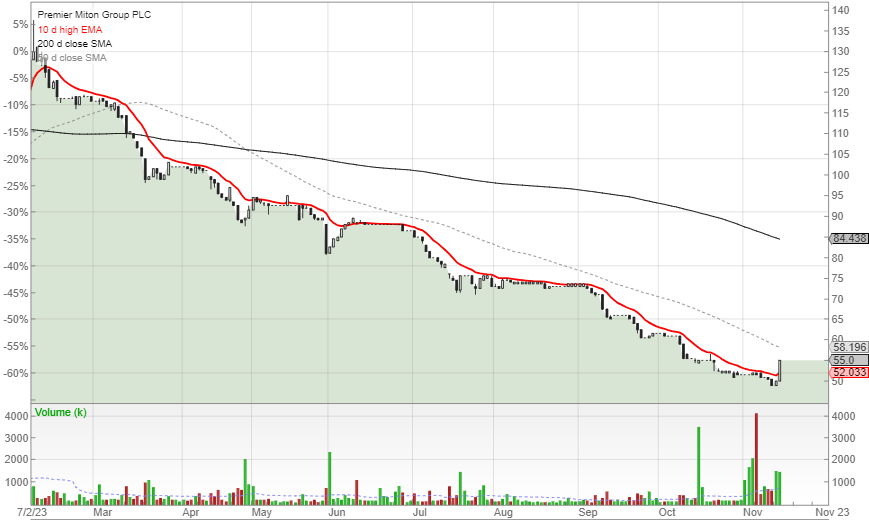Select the 10 d high EMA legend label
This screenshot has height=520, width=869.
tap(70, 29)
